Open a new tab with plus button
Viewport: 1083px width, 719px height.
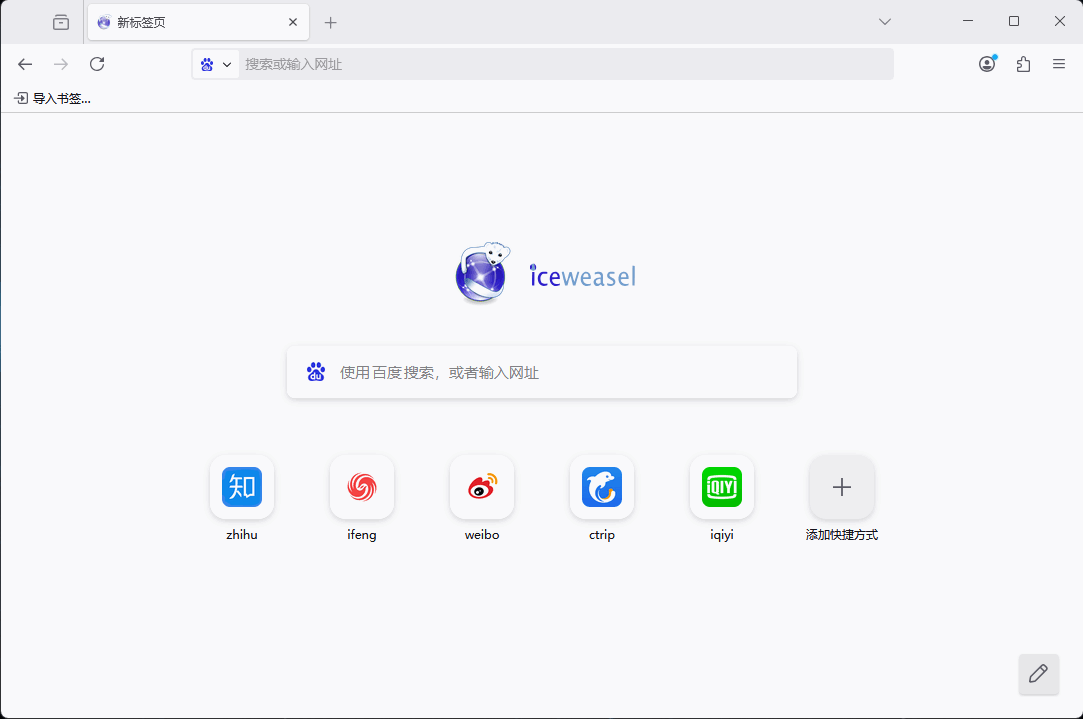331,22
